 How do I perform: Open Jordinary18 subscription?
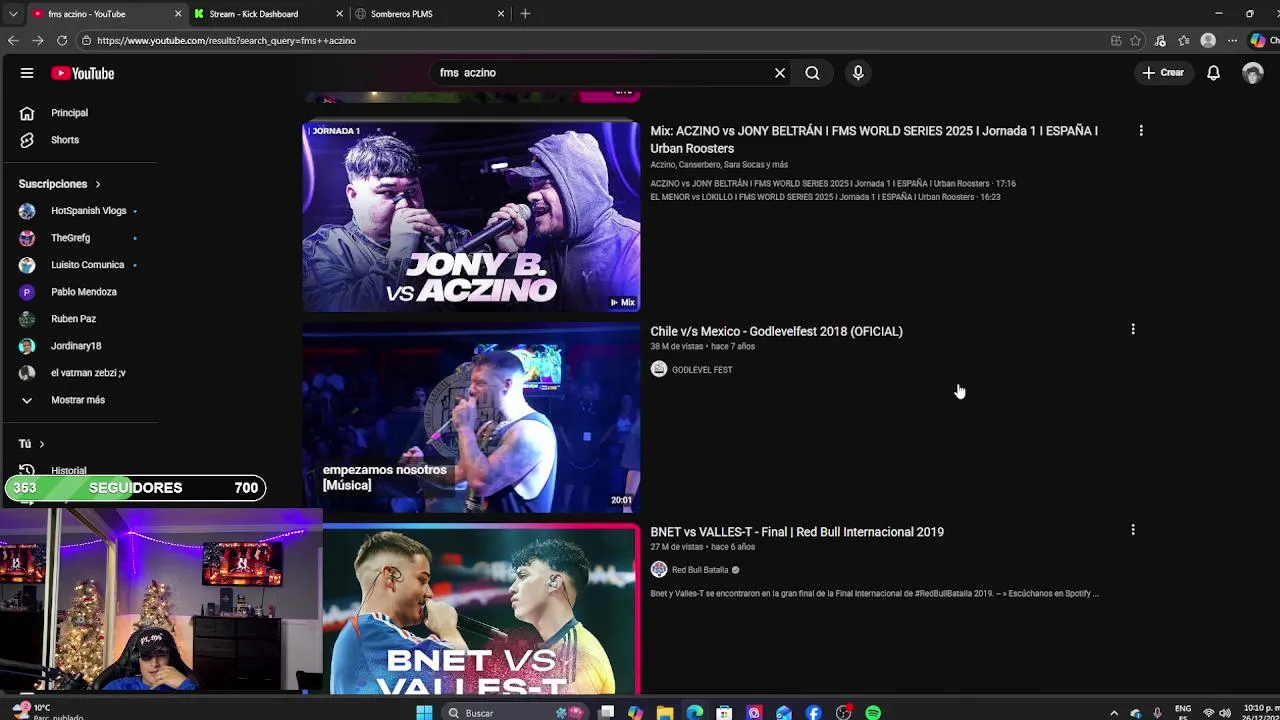coord(77,346)
